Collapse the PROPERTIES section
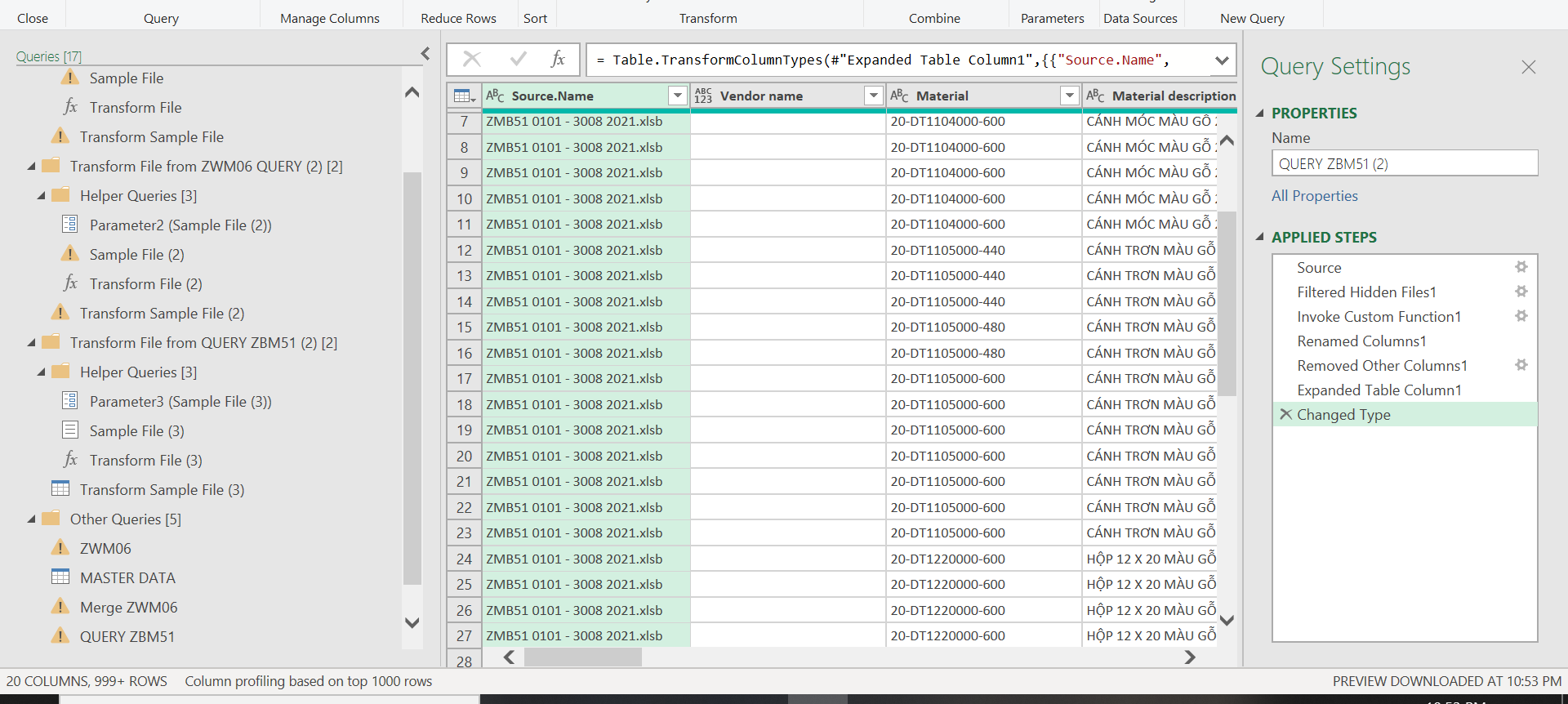1568x704 pixels. [x=1260, y=114]
